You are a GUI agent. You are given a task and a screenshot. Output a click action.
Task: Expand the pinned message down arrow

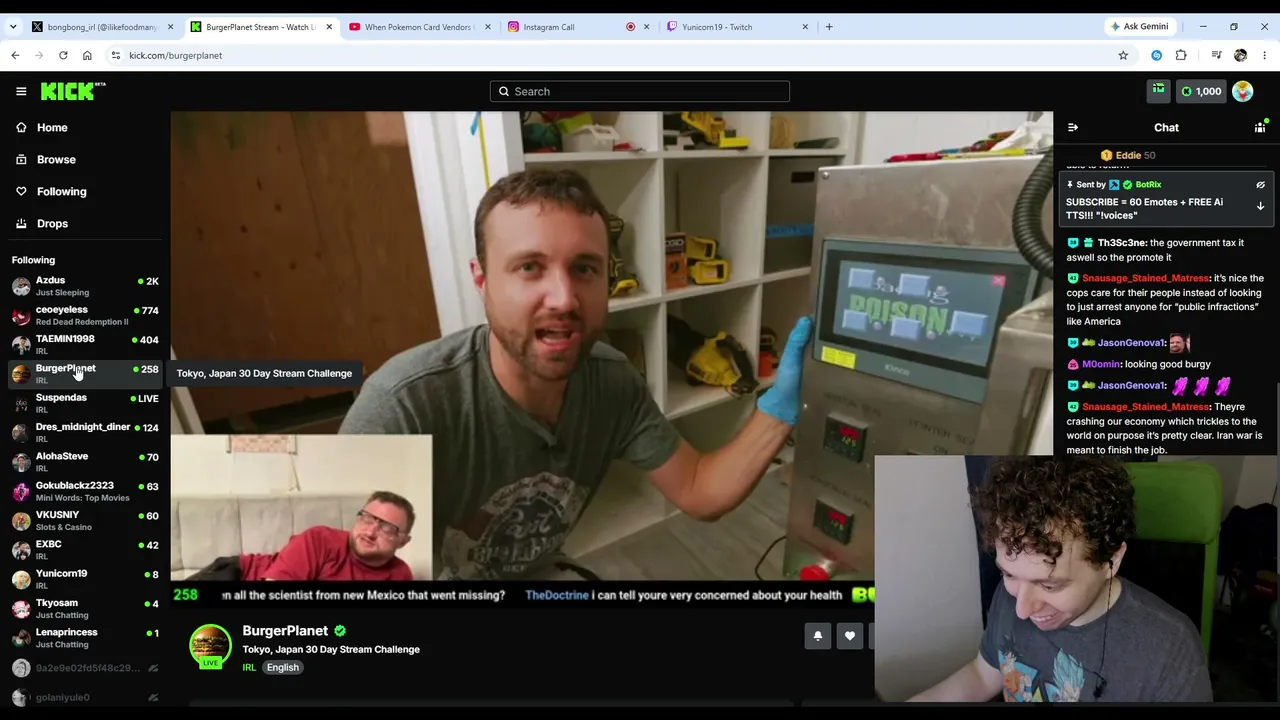tap(1260, 206)
